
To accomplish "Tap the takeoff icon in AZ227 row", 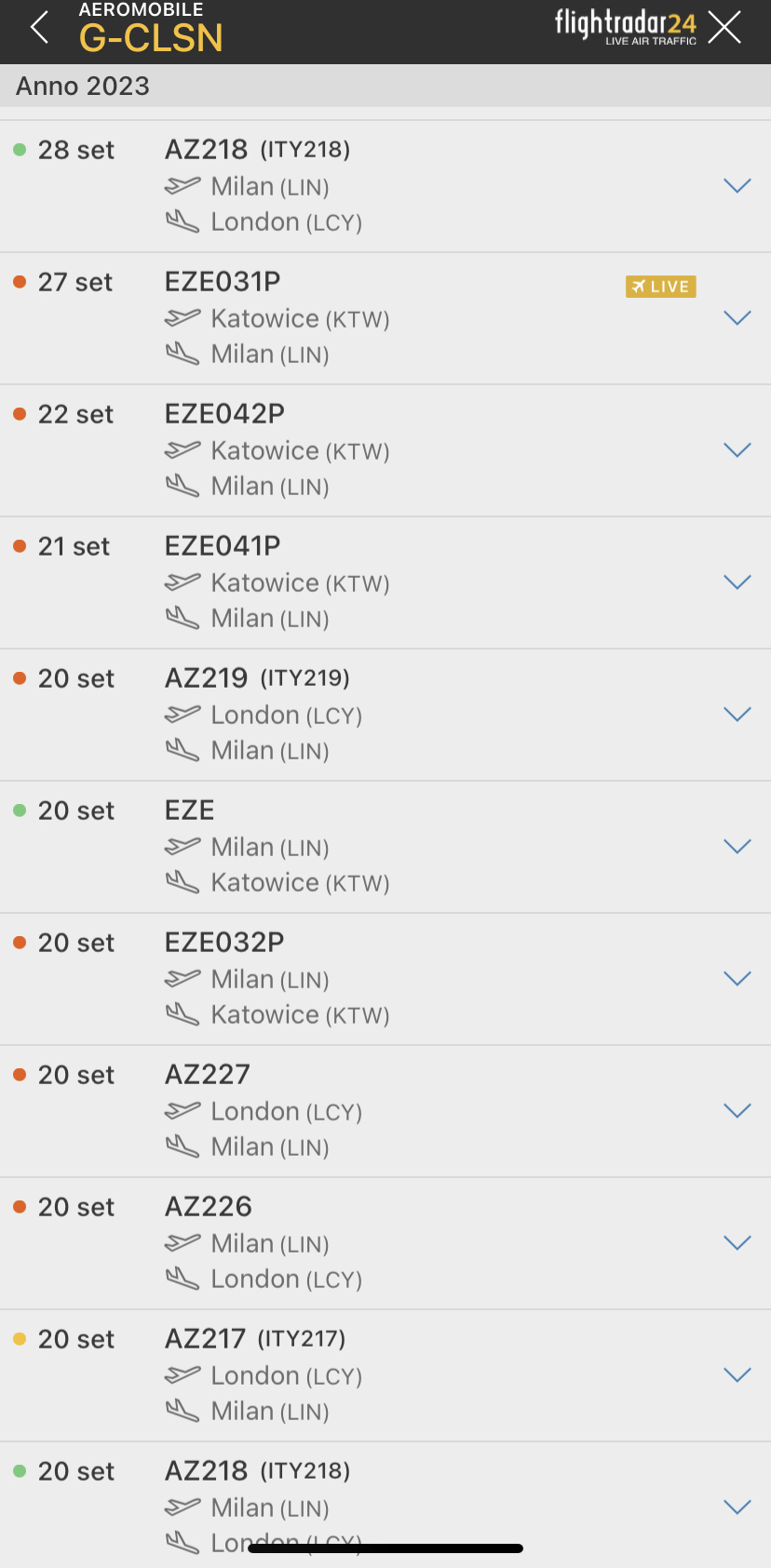I will click(183, 1111).
